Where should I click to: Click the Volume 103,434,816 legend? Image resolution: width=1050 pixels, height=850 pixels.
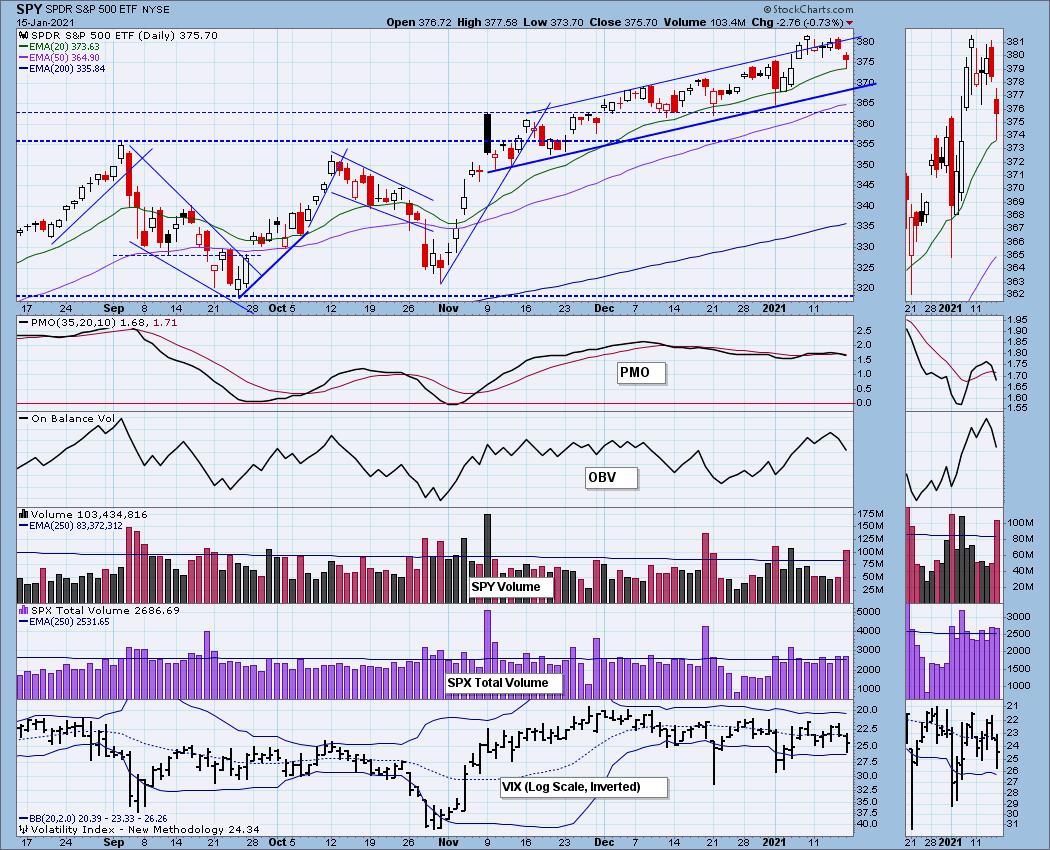tap(83, 514)
